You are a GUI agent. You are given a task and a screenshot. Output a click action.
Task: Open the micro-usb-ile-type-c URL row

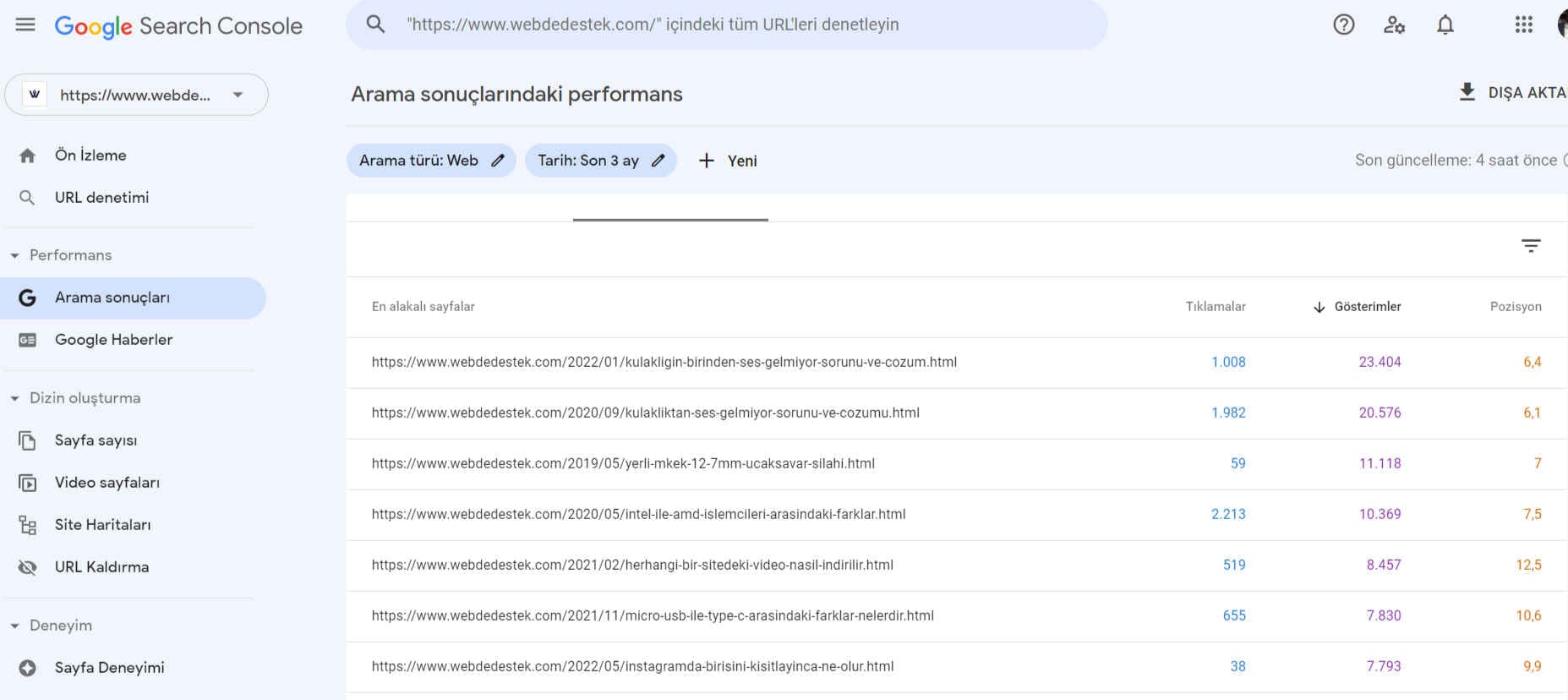coord(653,615)
